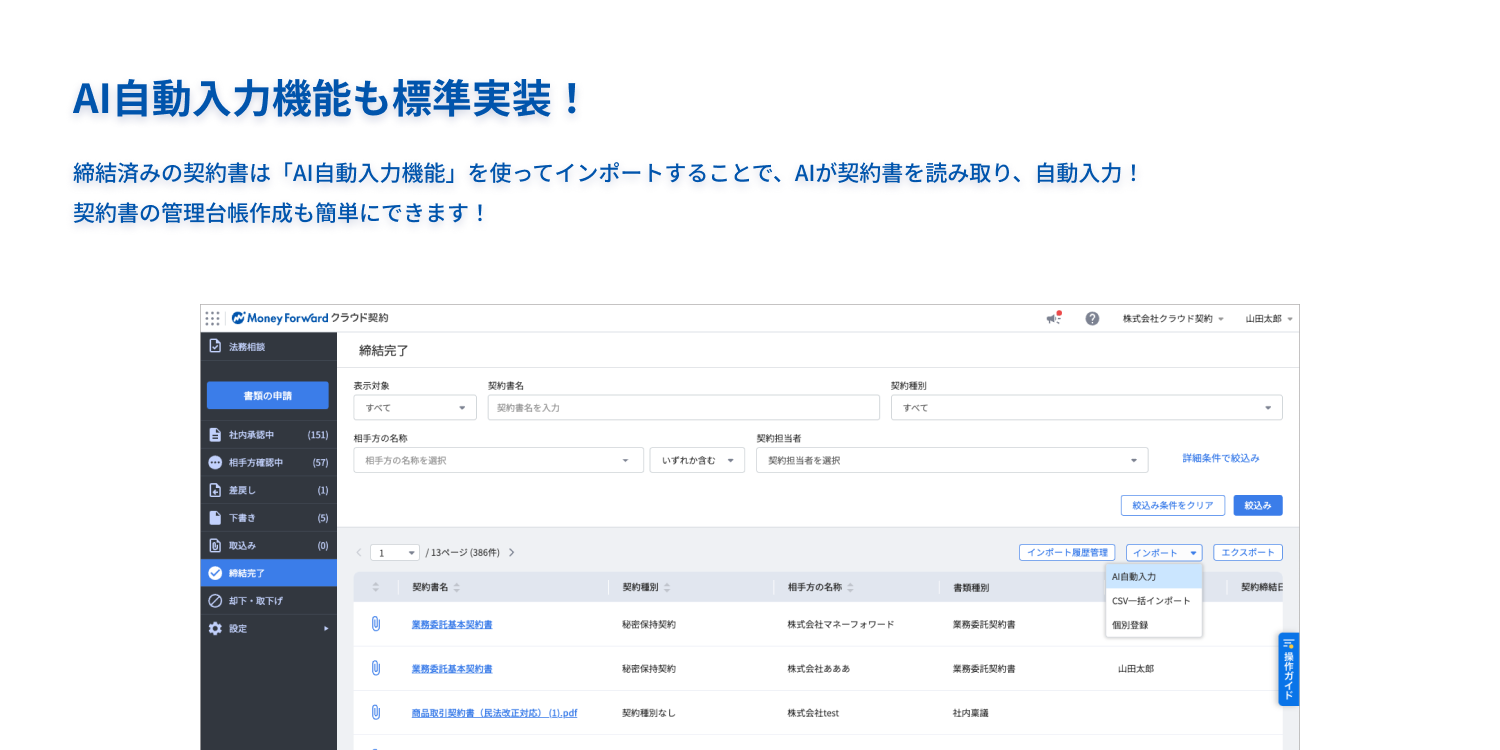
Task: Click 山田太郎 cell in the table
Action: point(1136,668)
